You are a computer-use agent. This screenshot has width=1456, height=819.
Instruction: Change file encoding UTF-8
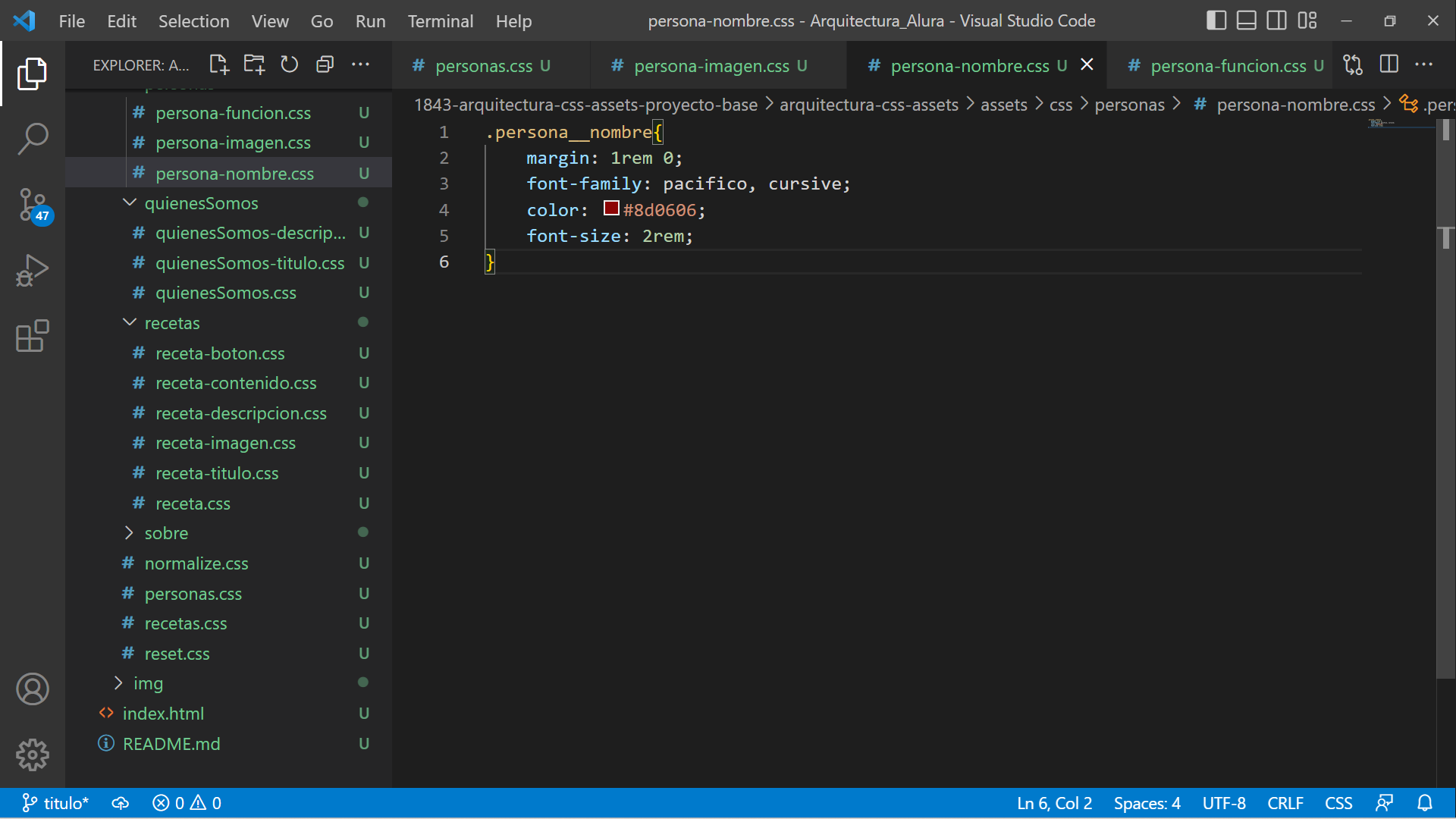pos(1224,803)
